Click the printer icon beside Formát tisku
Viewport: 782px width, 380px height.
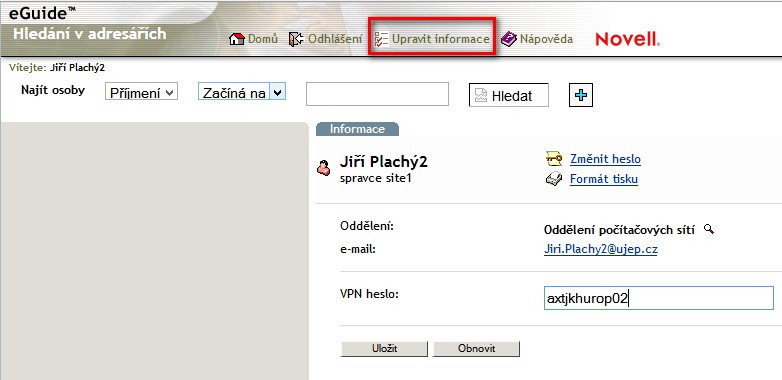coord(554,179)
